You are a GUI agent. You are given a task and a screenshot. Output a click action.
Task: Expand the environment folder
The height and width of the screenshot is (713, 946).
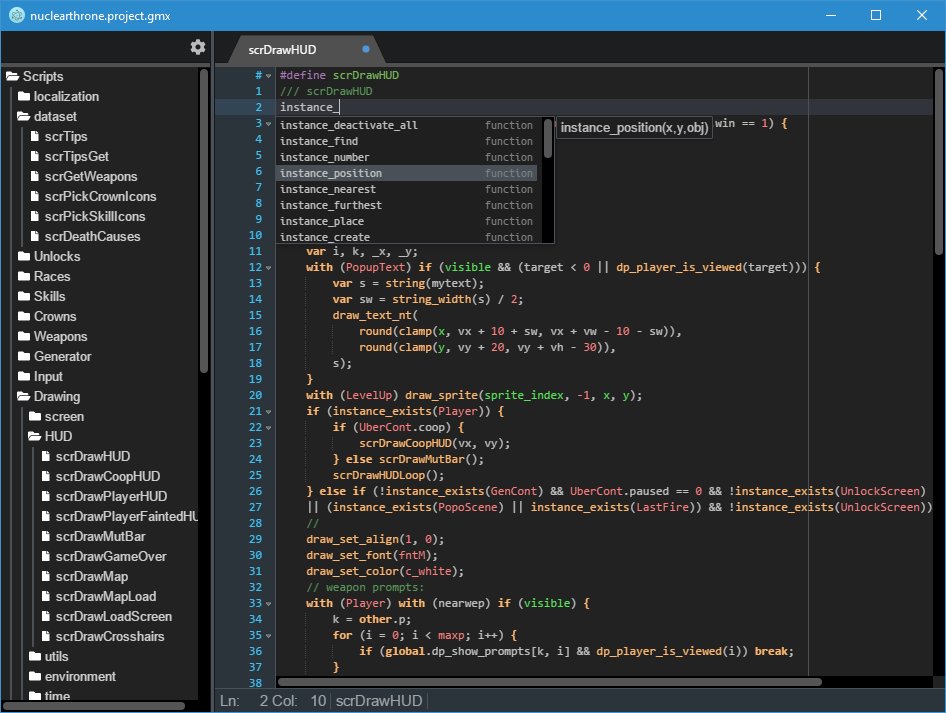tap(72, 676)
